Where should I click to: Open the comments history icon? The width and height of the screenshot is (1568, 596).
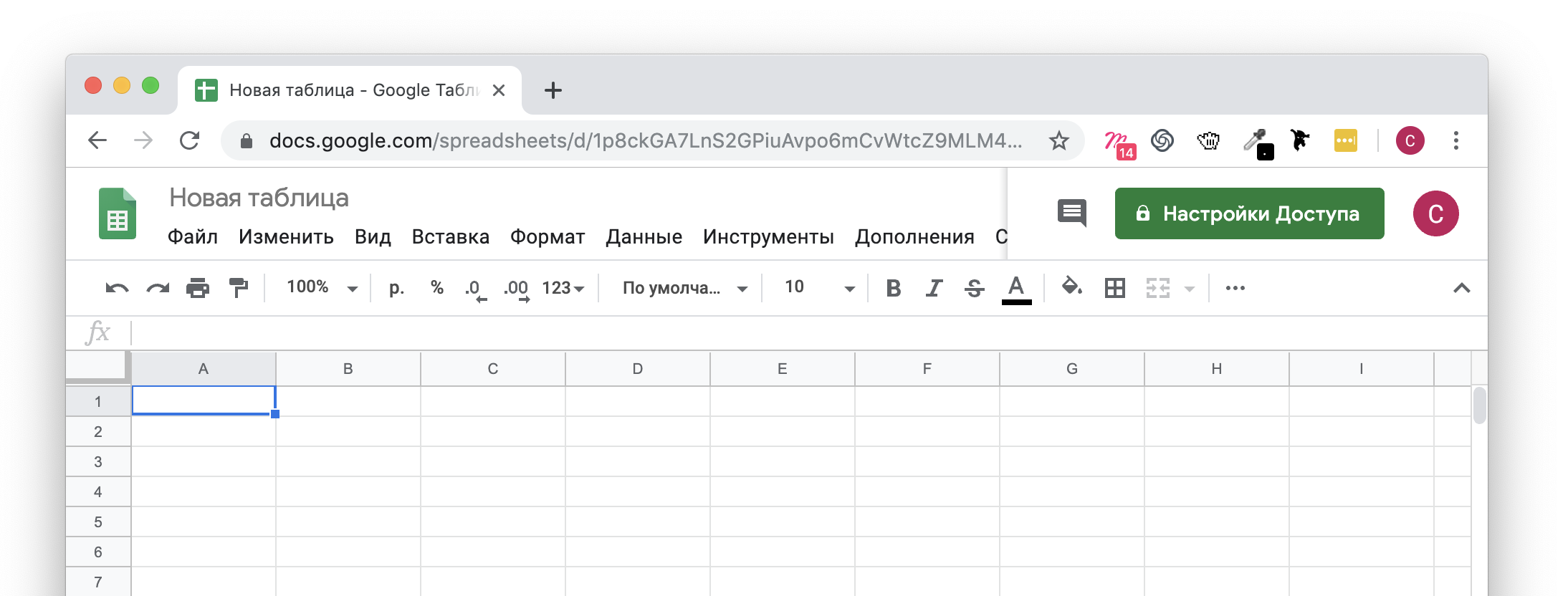(1072, 213)
